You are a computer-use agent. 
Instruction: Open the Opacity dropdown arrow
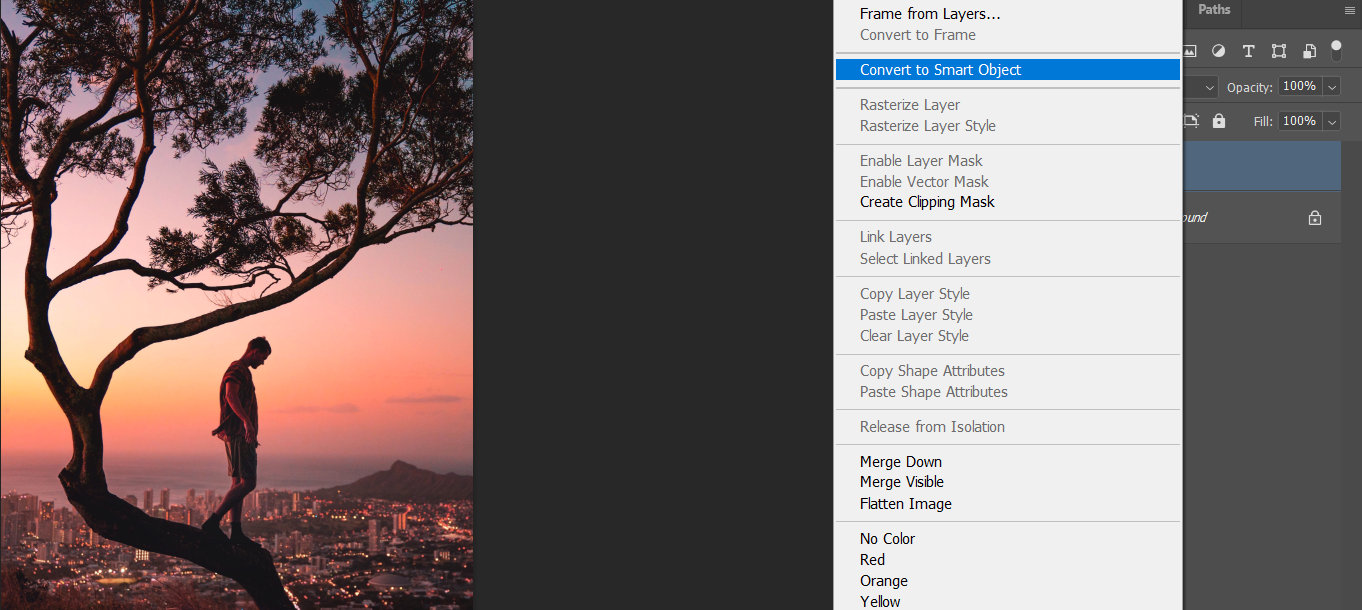1332,87
